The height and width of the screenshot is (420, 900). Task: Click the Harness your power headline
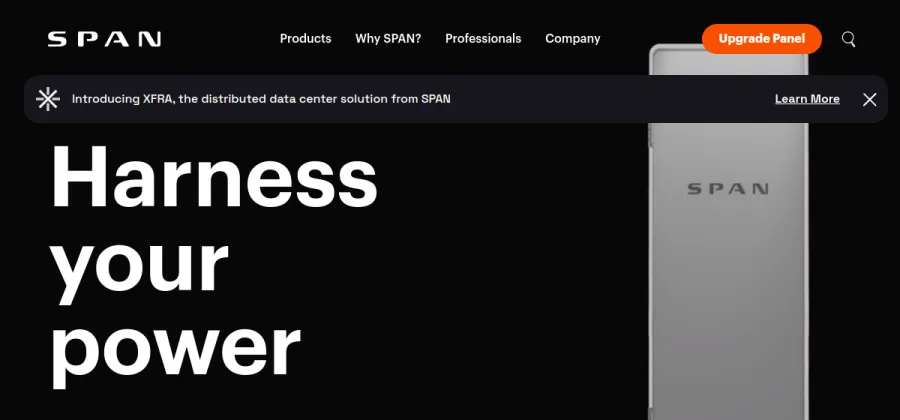(214, 266)
